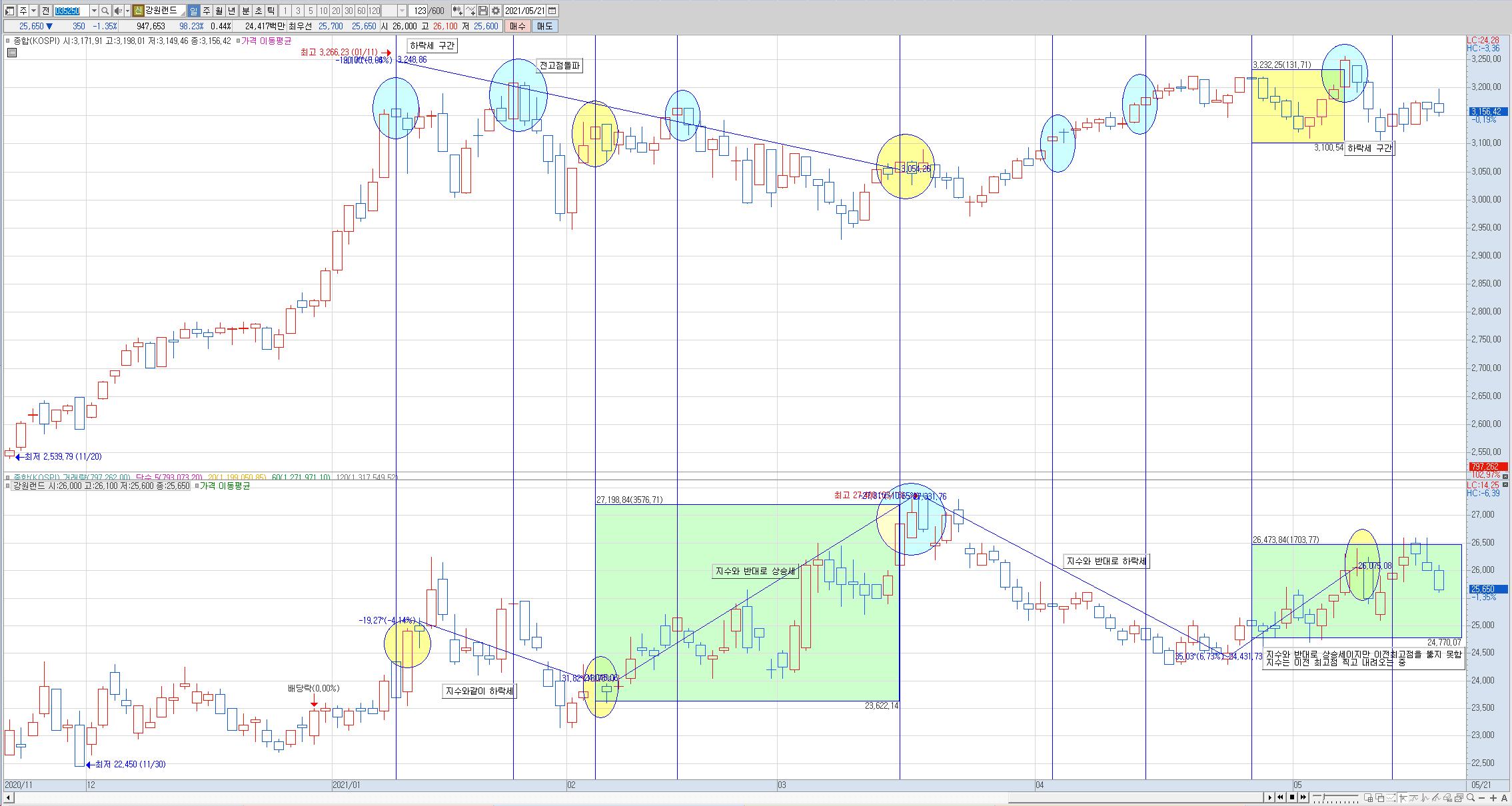1512x806 pixels.
Task: Click the save chart floppy icon
Action: 483,11
